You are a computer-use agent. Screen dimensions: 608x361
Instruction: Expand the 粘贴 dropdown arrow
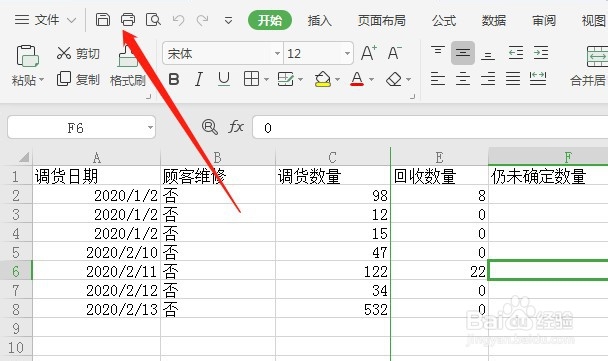pyautogui.click(x=41, y=80)
